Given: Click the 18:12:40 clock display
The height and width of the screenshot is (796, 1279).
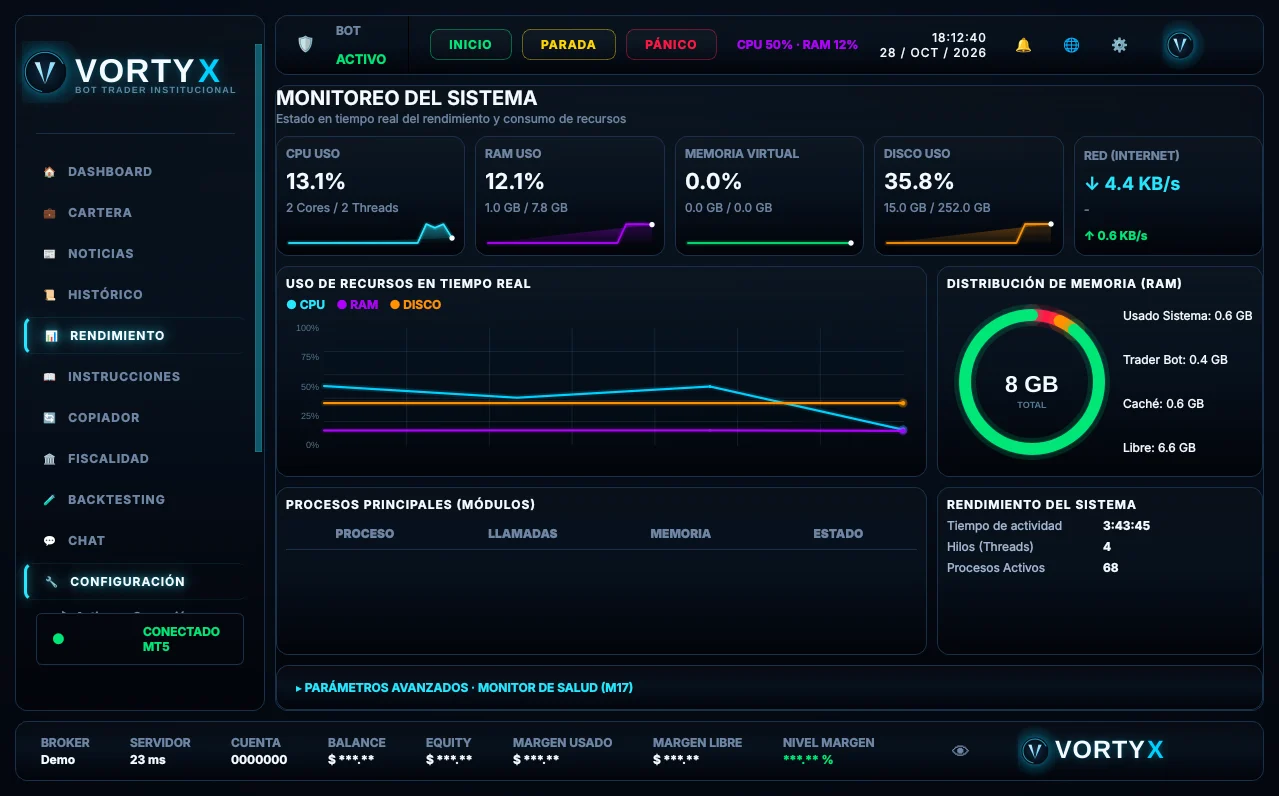Looking at the screenshot, I should click(x=959, y=38).
